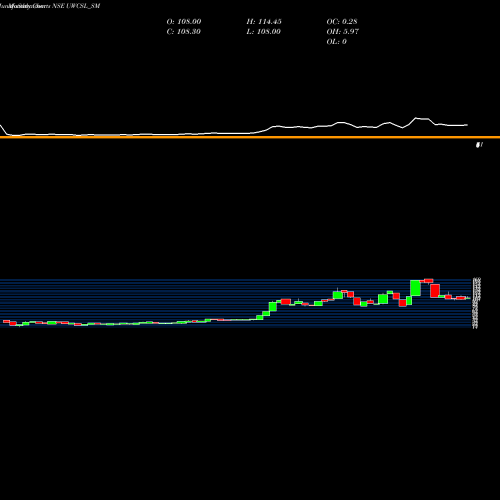Click the OC: 0.28 value
500x500 pixels.
[342, 22]
